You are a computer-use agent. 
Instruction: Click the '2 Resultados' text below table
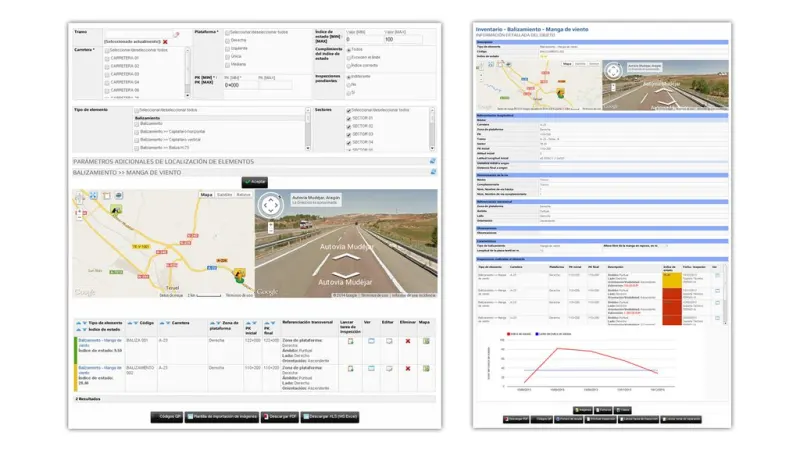pos(88,399)
